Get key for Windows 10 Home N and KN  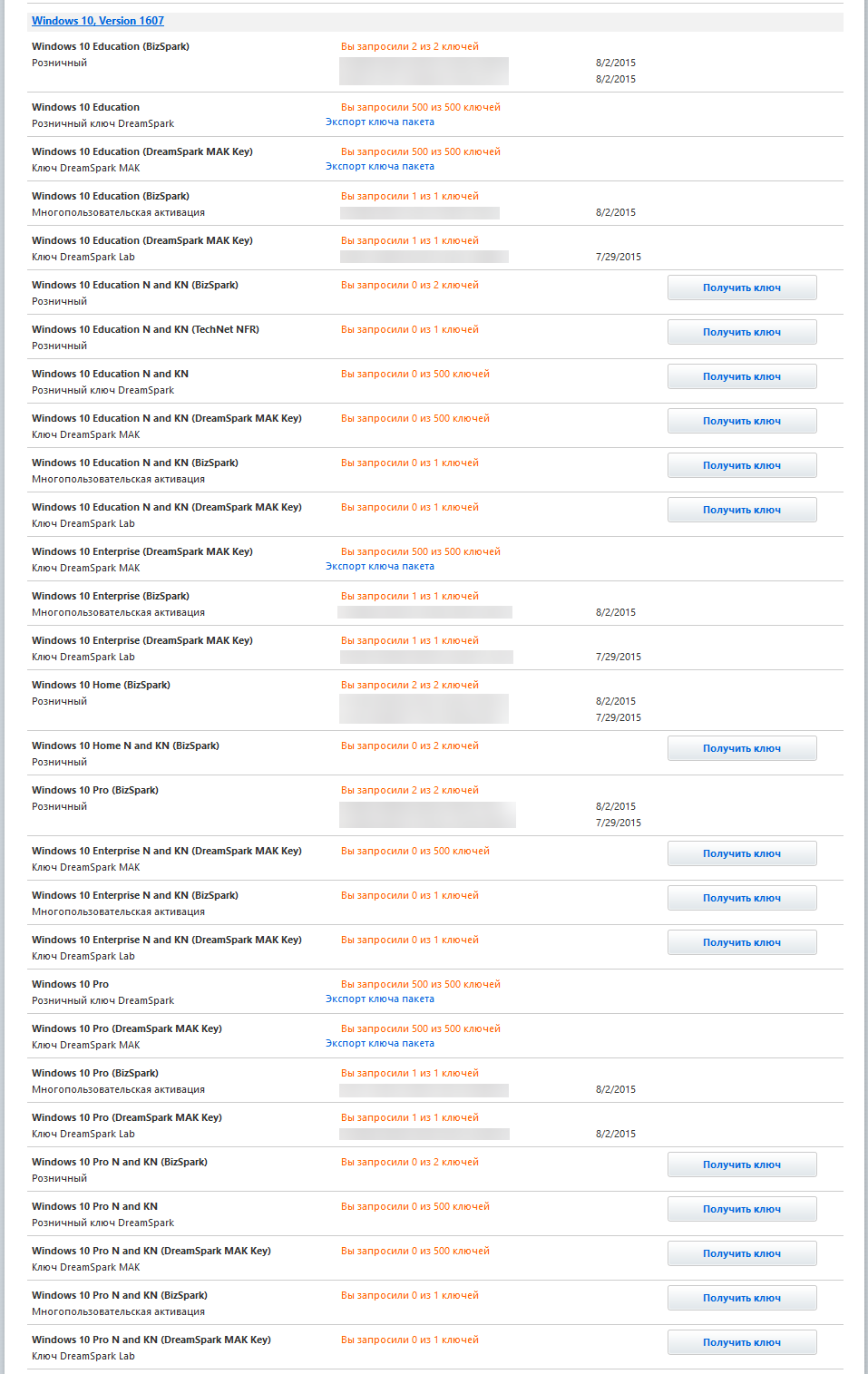741,748
